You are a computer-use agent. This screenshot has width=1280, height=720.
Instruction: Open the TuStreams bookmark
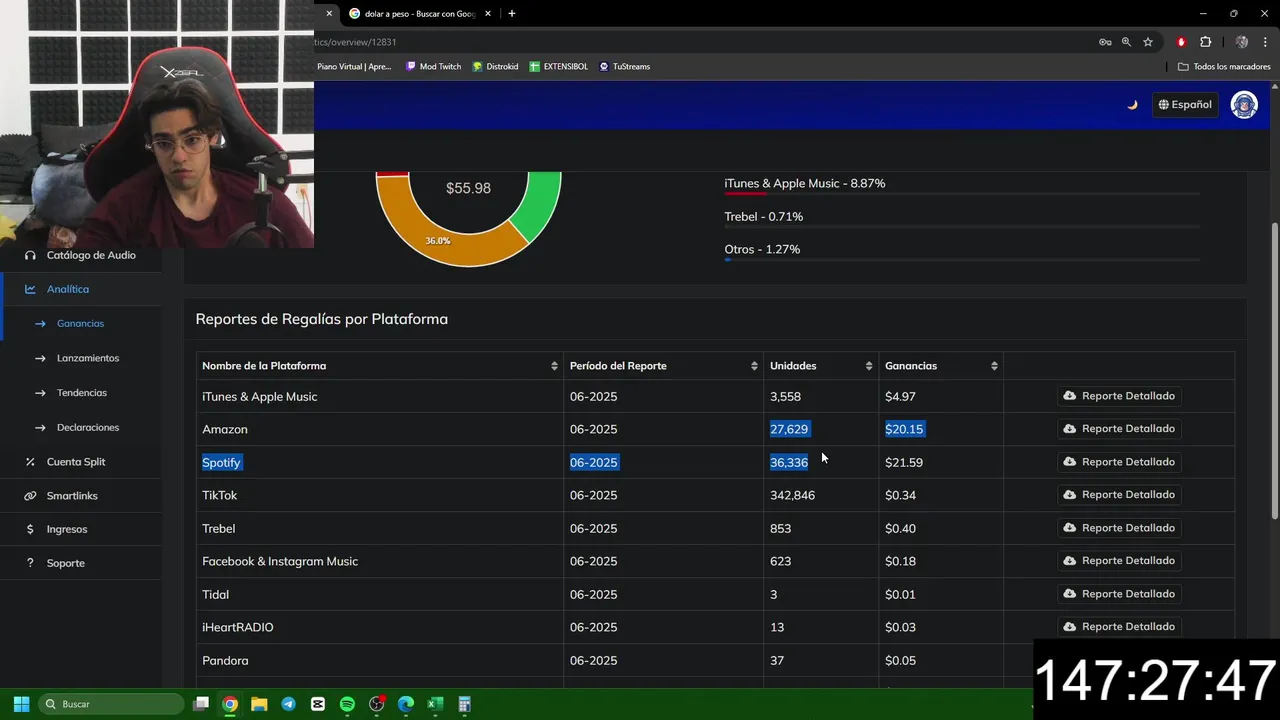[625, 67]
